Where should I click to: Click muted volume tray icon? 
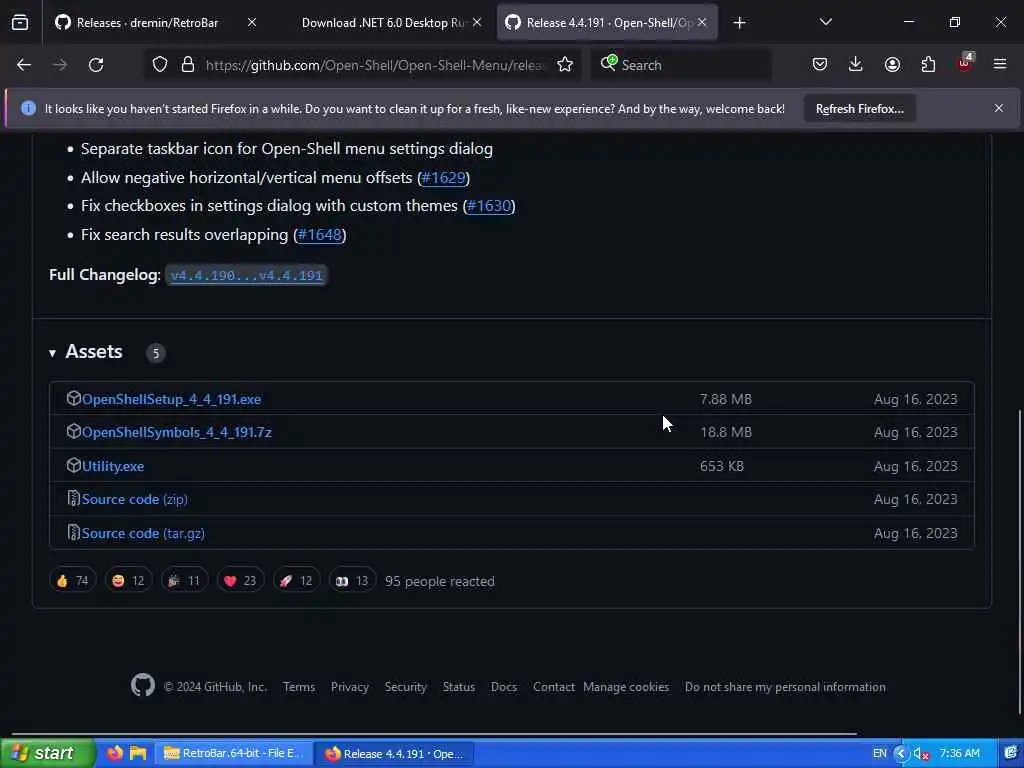coord(921,754)
